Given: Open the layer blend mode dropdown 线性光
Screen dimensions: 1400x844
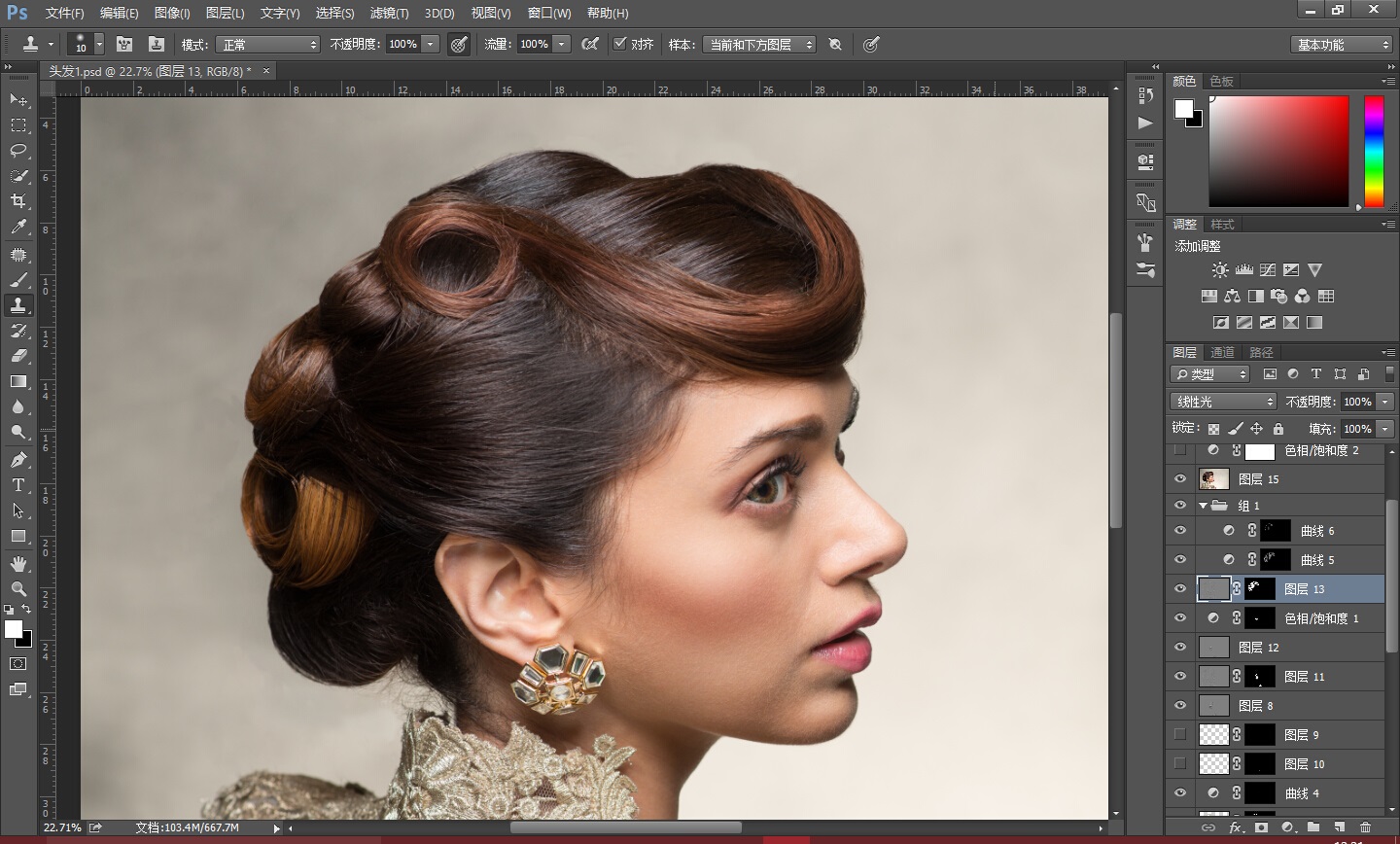Looking at the screenshot, I should coord(1223,402).
